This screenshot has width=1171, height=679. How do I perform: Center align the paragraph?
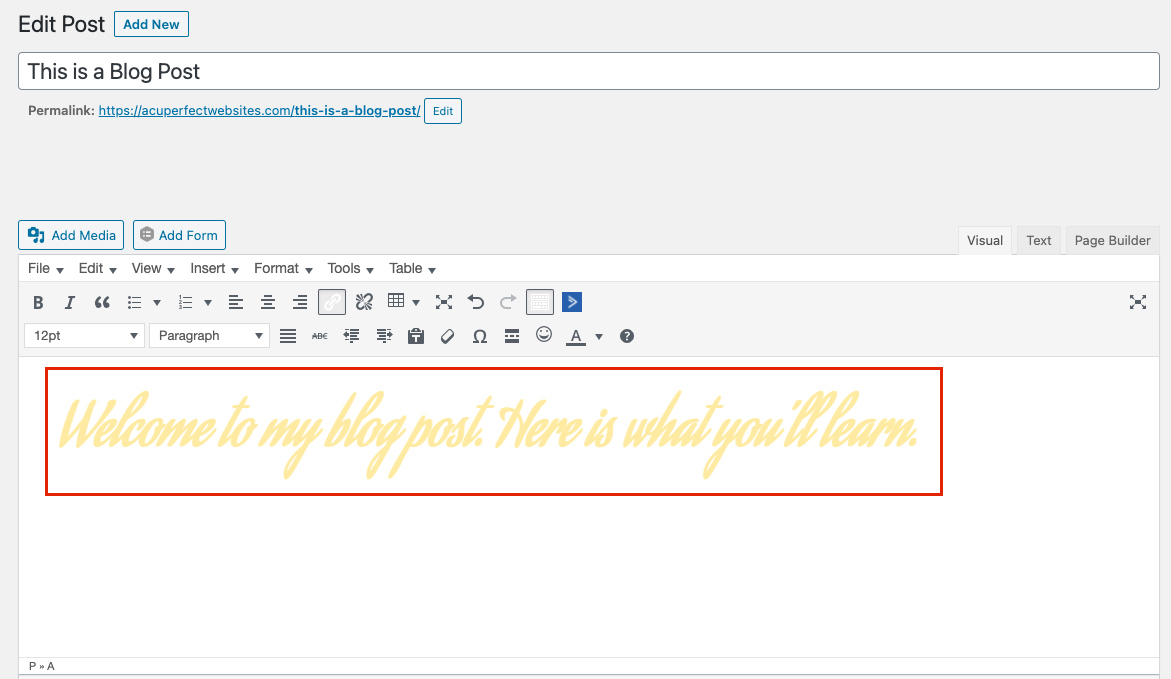(x=268, y=302)
